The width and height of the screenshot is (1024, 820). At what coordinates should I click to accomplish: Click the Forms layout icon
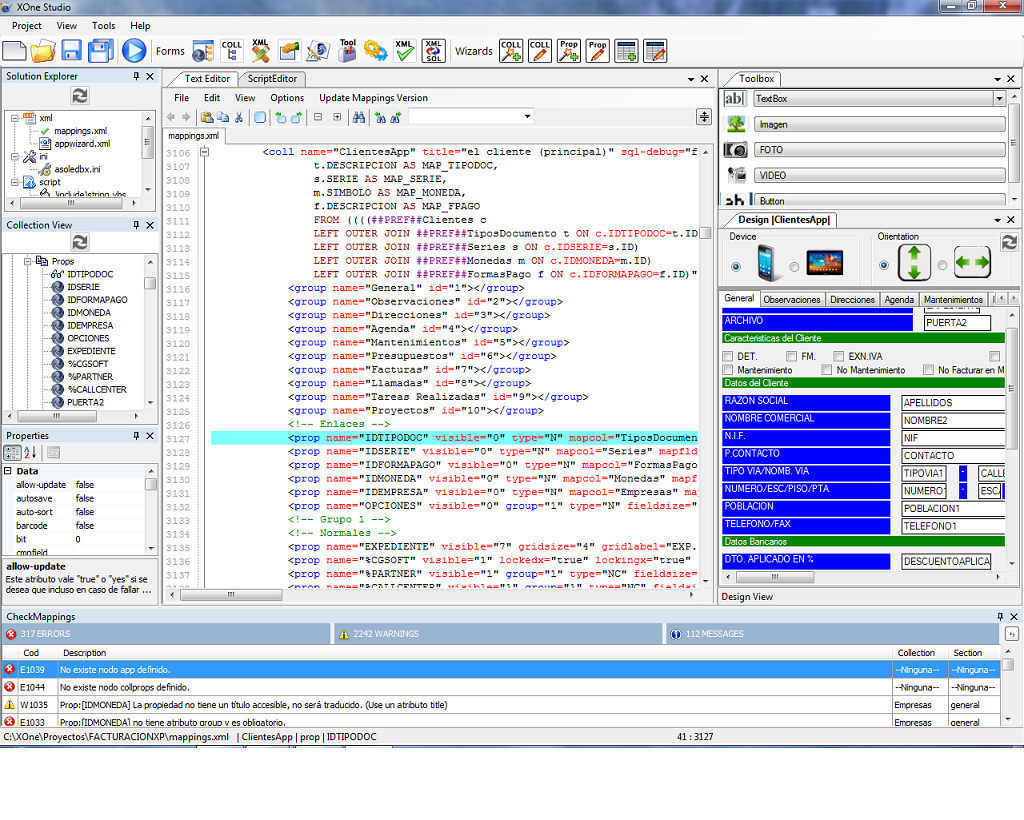(x=203, y=51)
